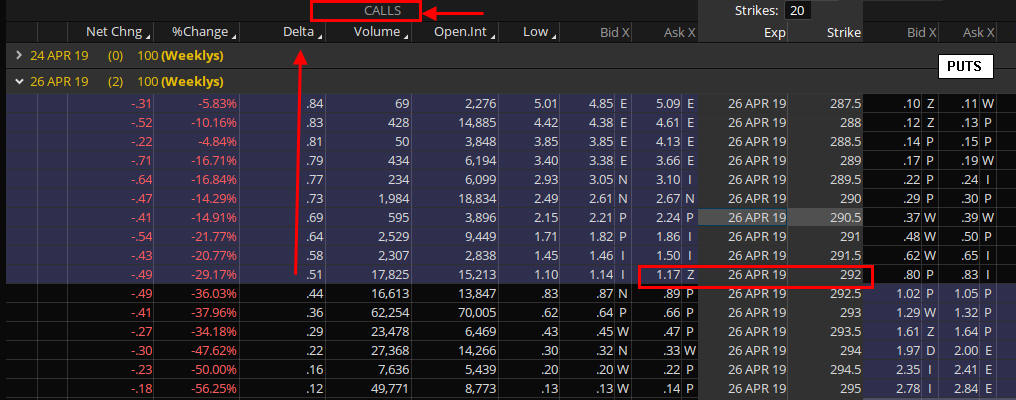Collapse the 26 APR 19 Weeklys row

pos(20,81)
